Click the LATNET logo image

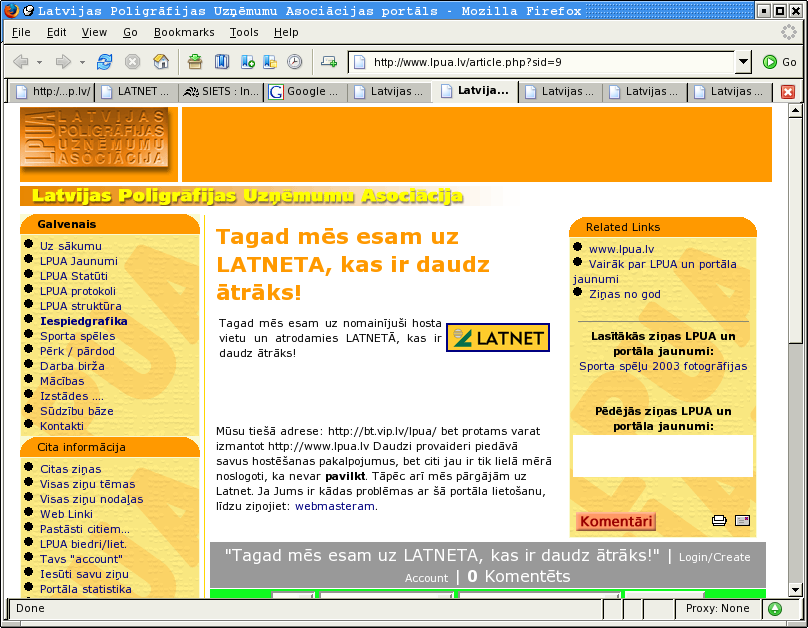(497, 338)
